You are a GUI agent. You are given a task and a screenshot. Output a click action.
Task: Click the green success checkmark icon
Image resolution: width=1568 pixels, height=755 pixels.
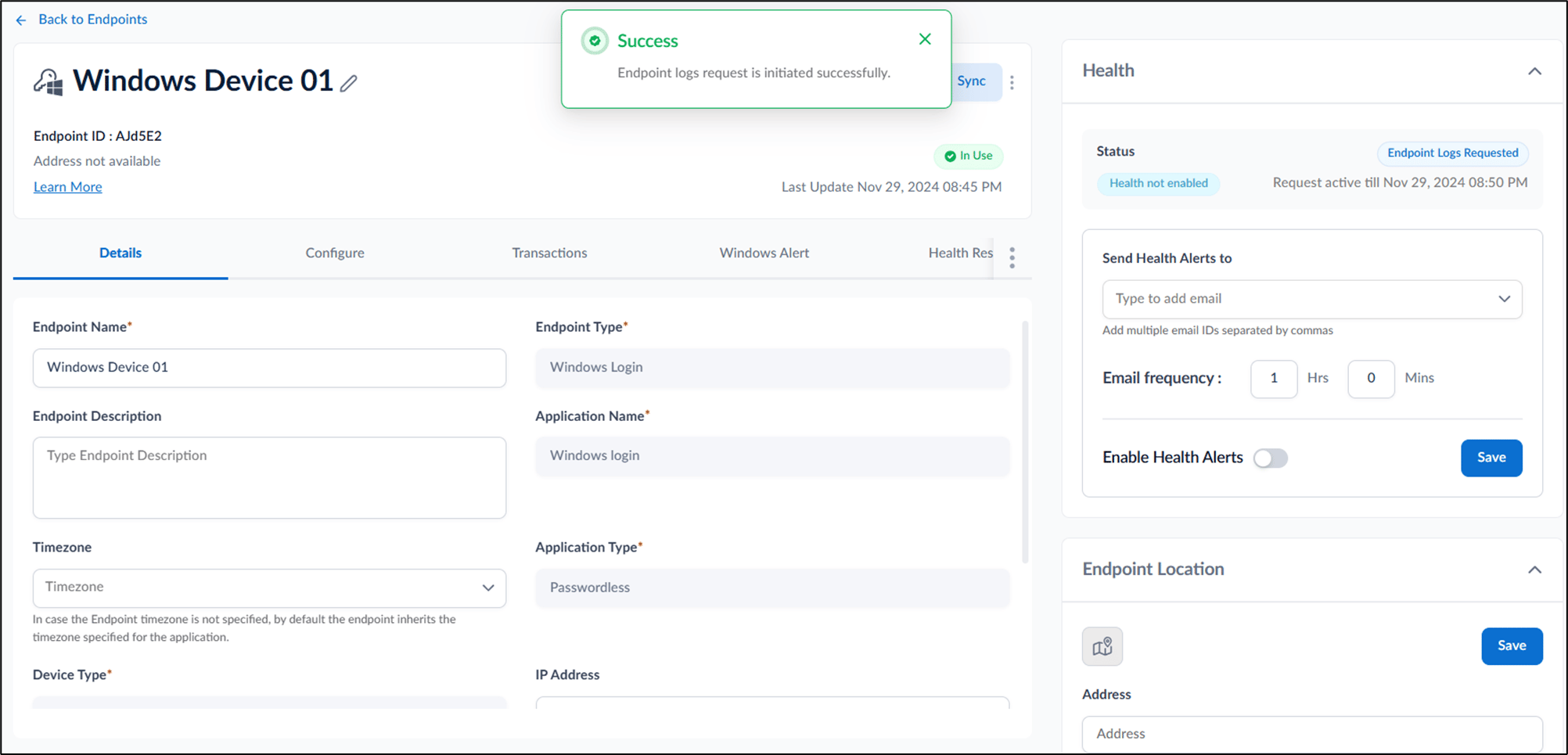click(x=595, y=41)
